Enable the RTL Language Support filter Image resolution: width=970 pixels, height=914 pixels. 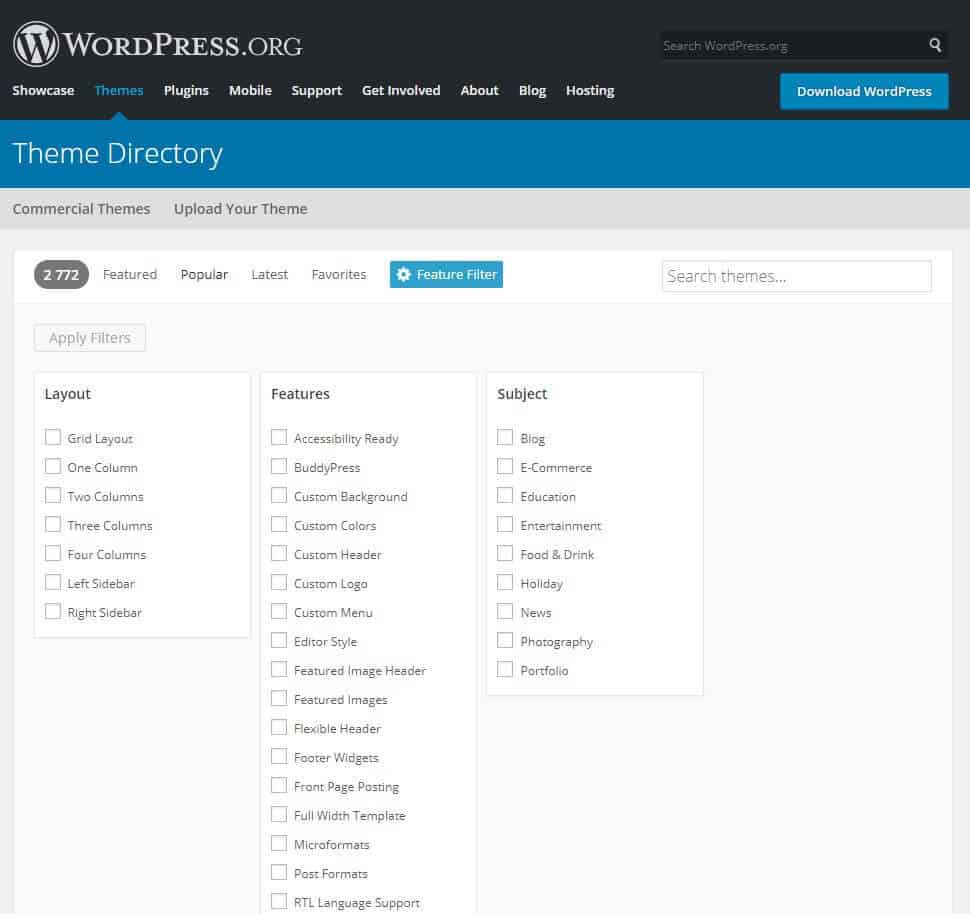coord(279,902)
